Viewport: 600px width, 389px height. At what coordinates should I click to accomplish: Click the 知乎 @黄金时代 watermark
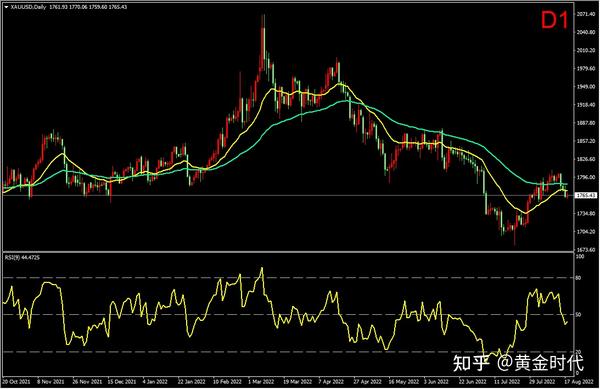(518, 363)
